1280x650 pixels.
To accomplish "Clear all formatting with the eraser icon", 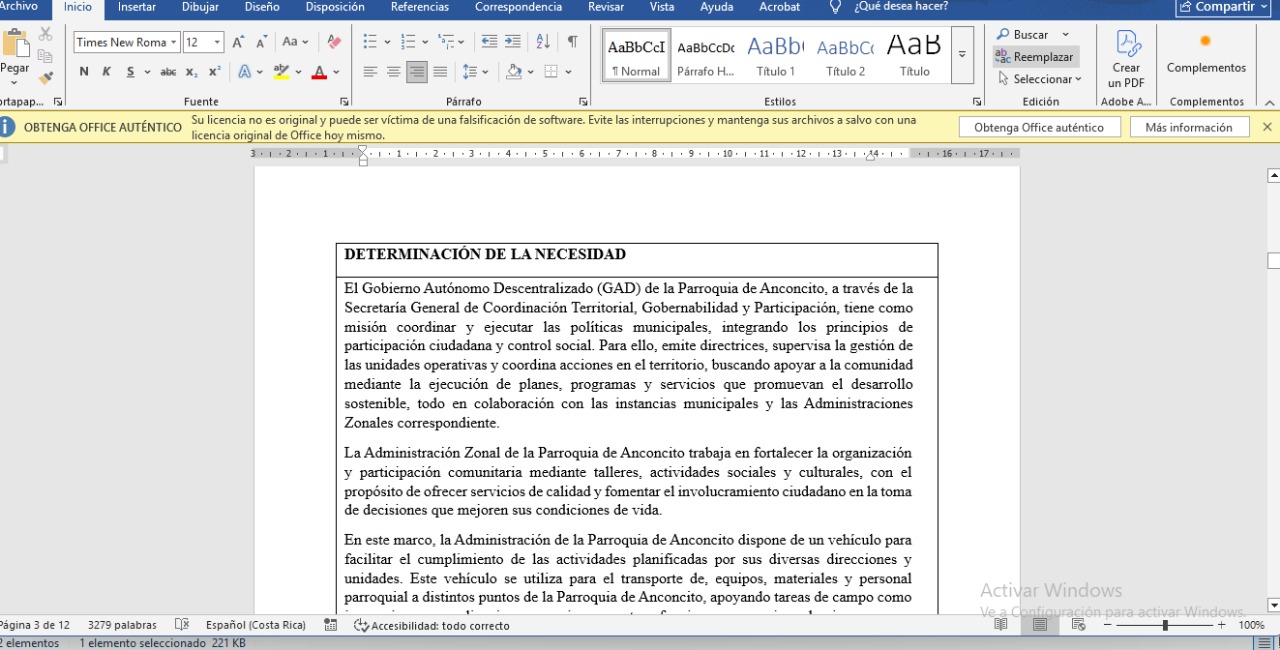I will (x=334, y=42).
